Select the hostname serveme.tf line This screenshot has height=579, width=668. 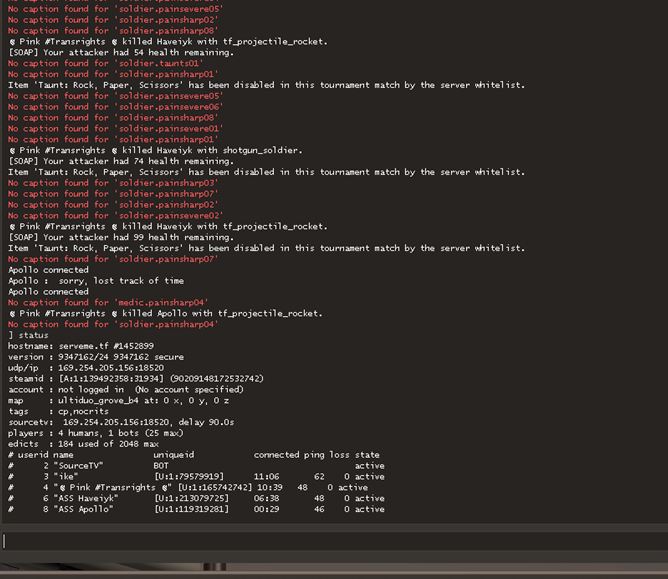[x=81, y=346]
